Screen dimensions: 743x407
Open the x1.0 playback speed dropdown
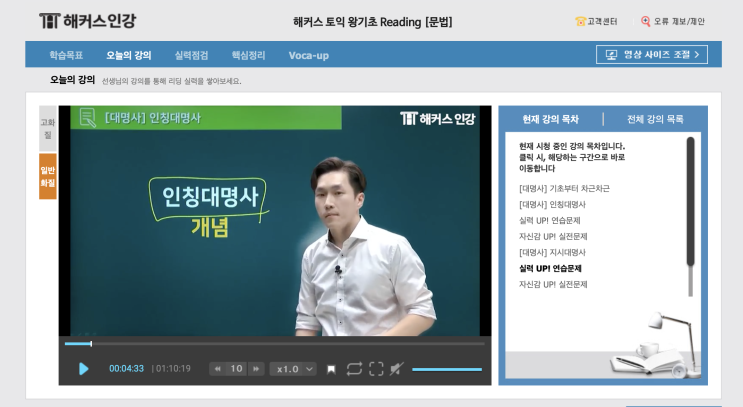[292, 369]
